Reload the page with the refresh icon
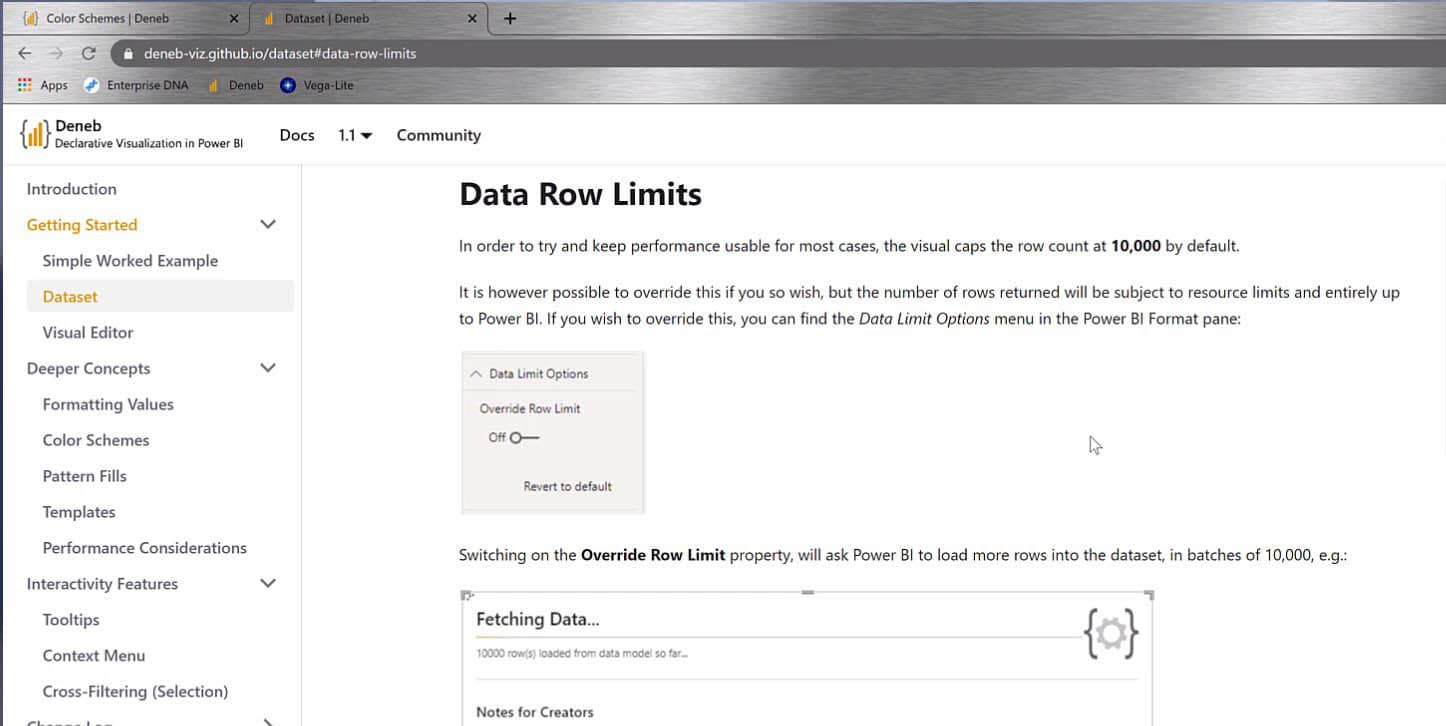 (88, 53)
